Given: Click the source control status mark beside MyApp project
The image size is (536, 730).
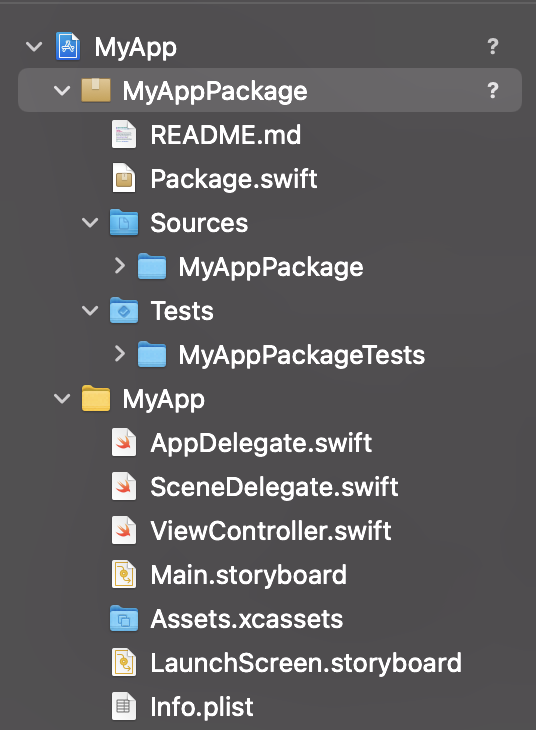Looking at the screenshot, I should coord(493,47).
